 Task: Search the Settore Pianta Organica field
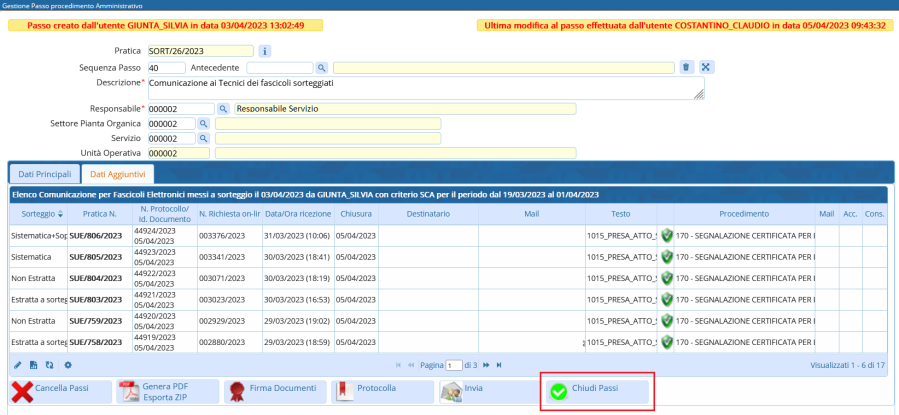(x=203, y=123)
